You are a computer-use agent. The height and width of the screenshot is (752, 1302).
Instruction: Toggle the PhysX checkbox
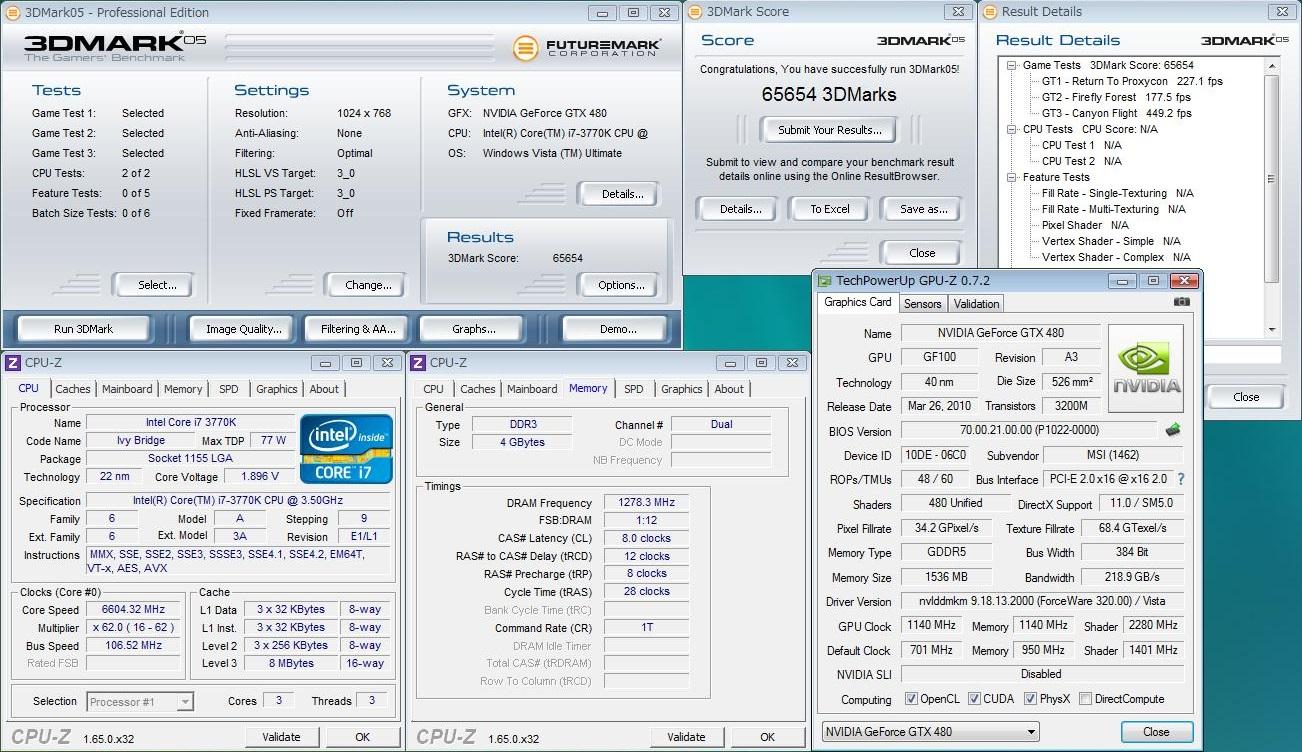(x=1030, y=699)
